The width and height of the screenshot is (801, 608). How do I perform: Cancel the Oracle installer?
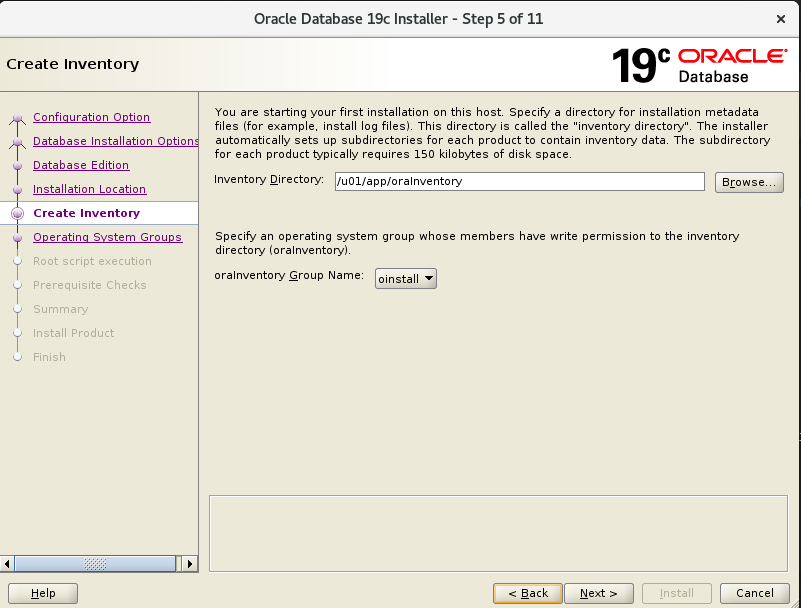pos(755,593)
